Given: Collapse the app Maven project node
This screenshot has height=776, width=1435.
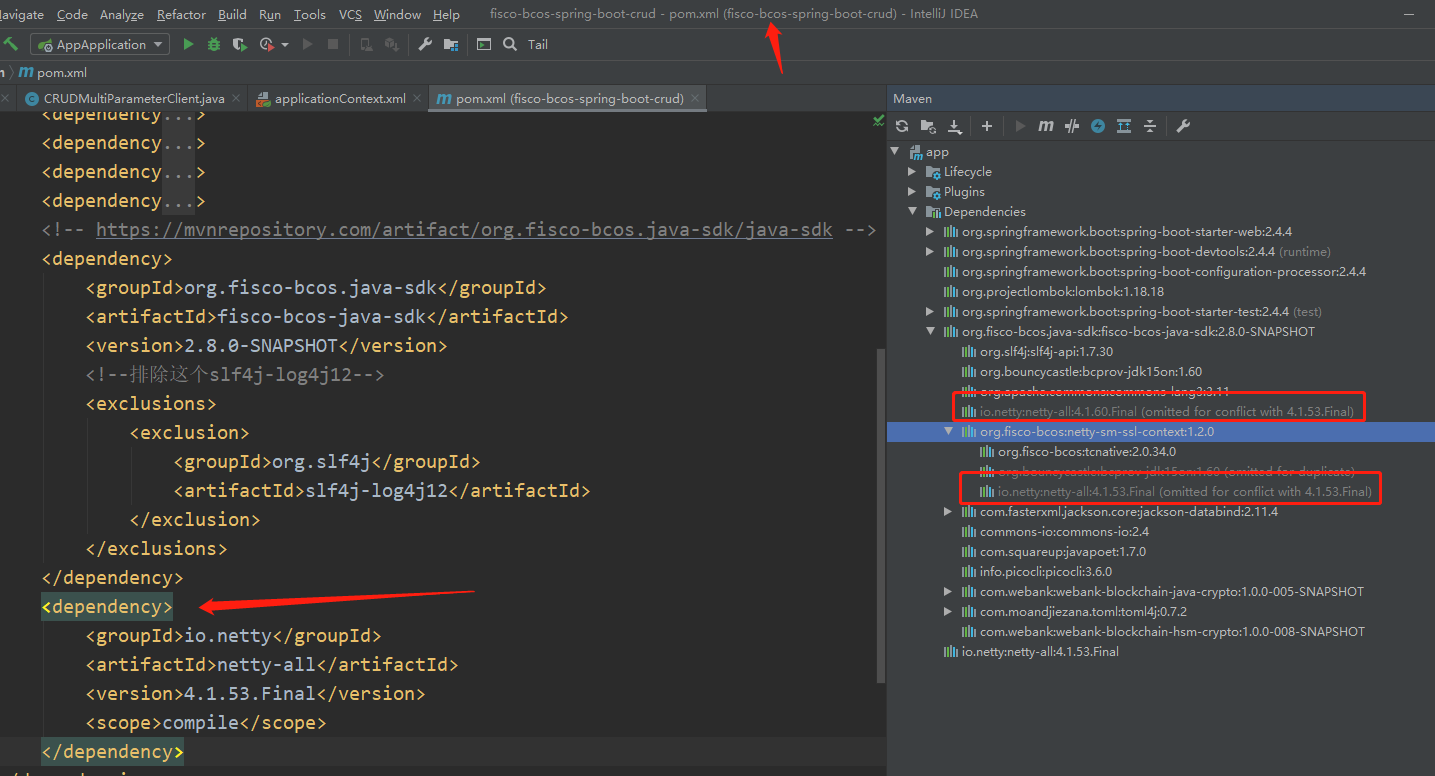Looking at the screenshot, I should (896, 152).
